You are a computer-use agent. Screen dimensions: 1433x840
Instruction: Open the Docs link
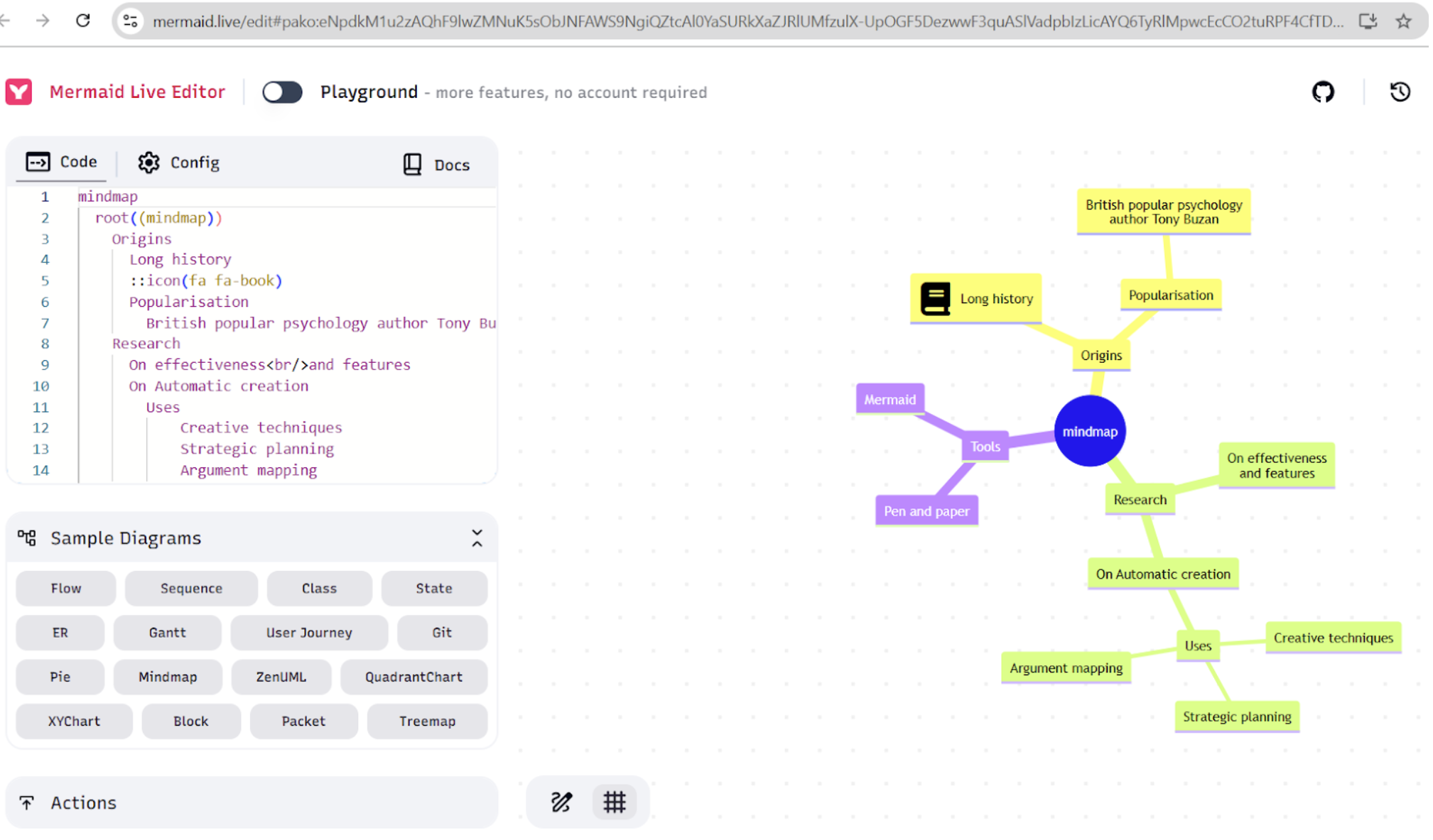[x=437, y=165]
